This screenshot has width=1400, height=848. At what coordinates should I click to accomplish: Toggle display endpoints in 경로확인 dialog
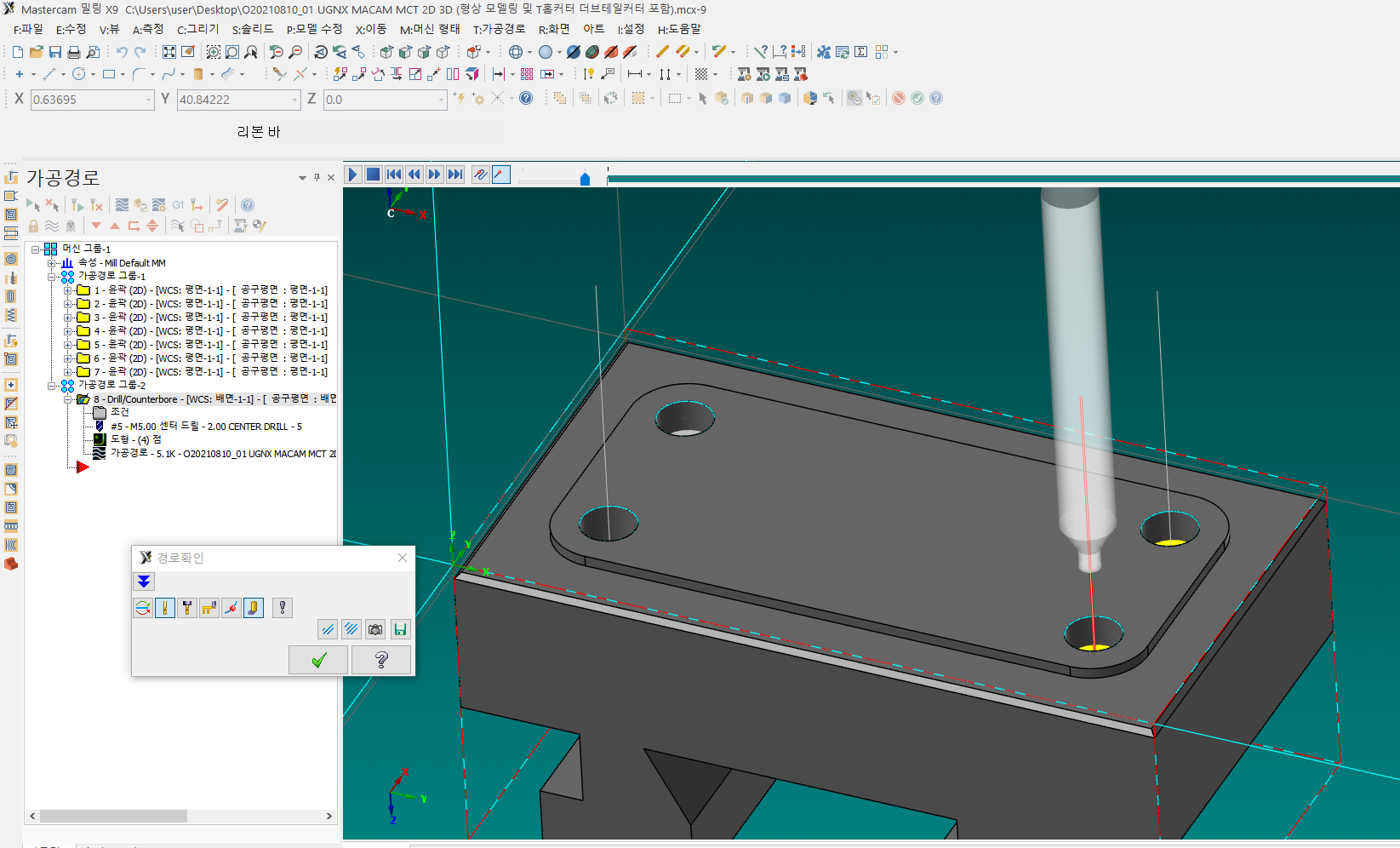231,608
